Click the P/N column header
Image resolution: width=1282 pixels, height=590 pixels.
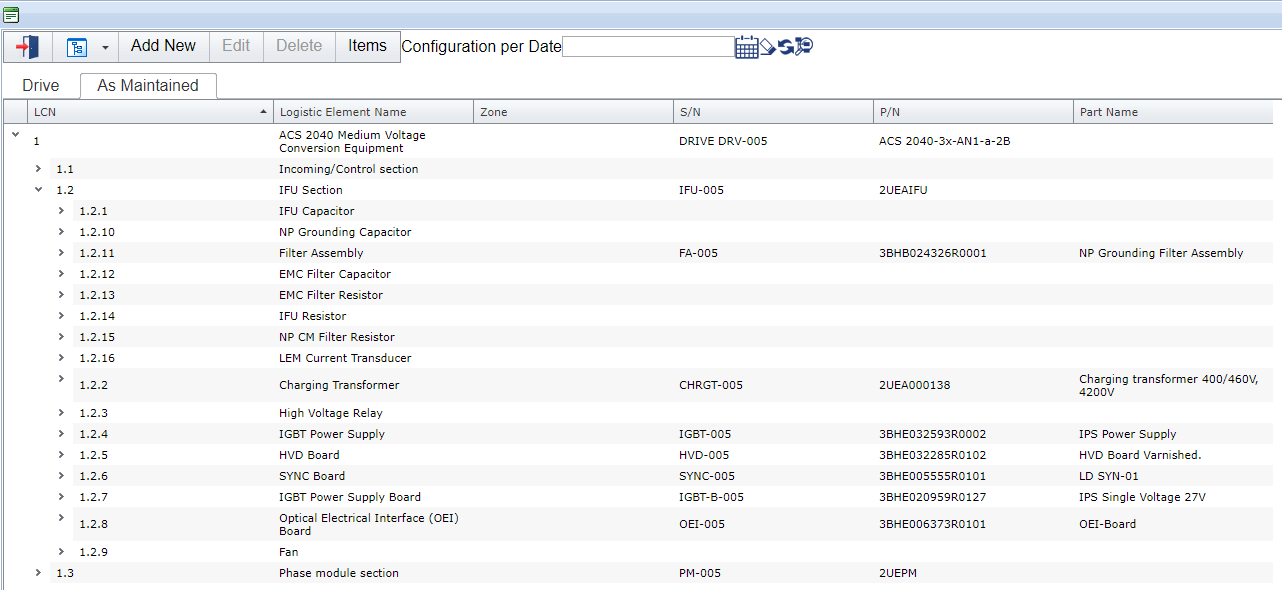click(973, 112)
